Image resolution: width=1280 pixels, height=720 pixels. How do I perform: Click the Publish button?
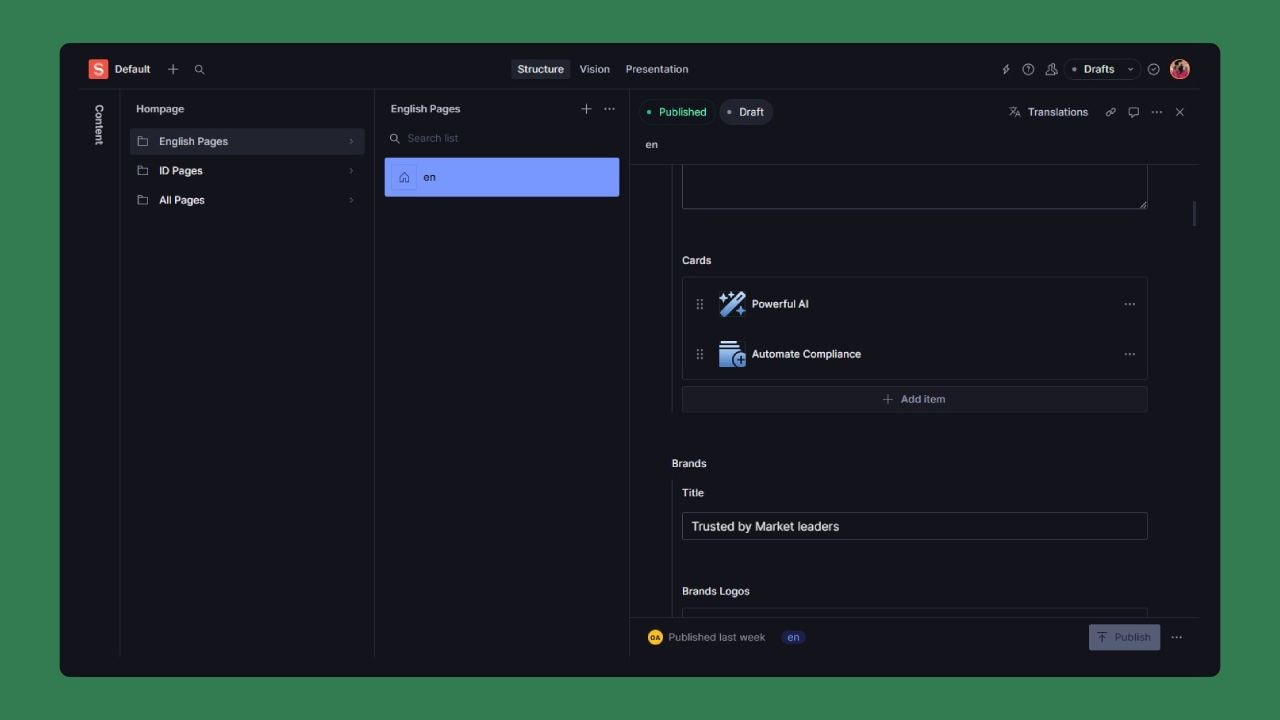click(x=1124, y=637)
